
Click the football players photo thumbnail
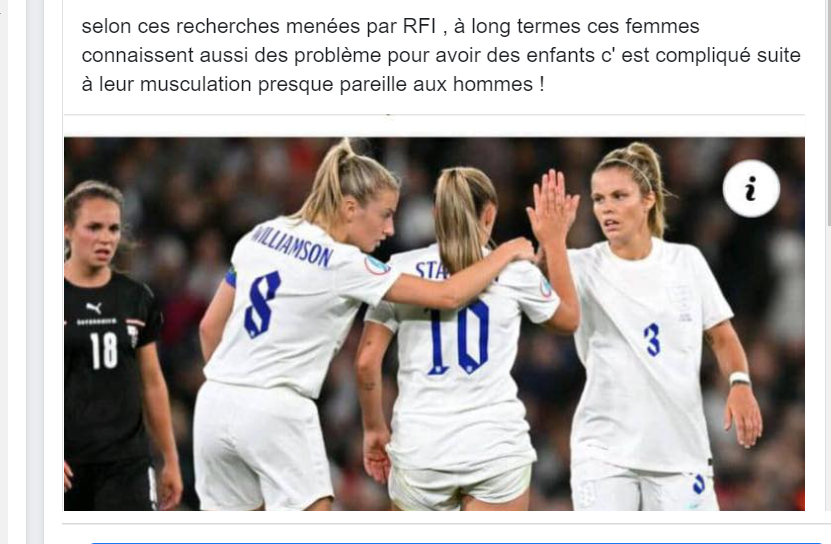coord(434,323)
